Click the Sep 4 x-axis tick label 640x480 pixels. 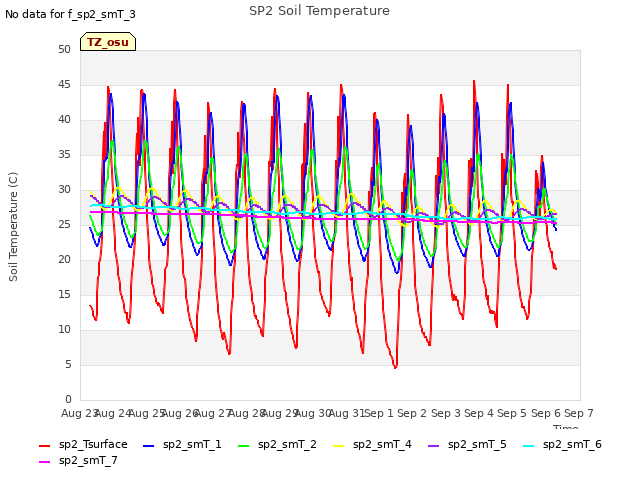tap(479, 413)
